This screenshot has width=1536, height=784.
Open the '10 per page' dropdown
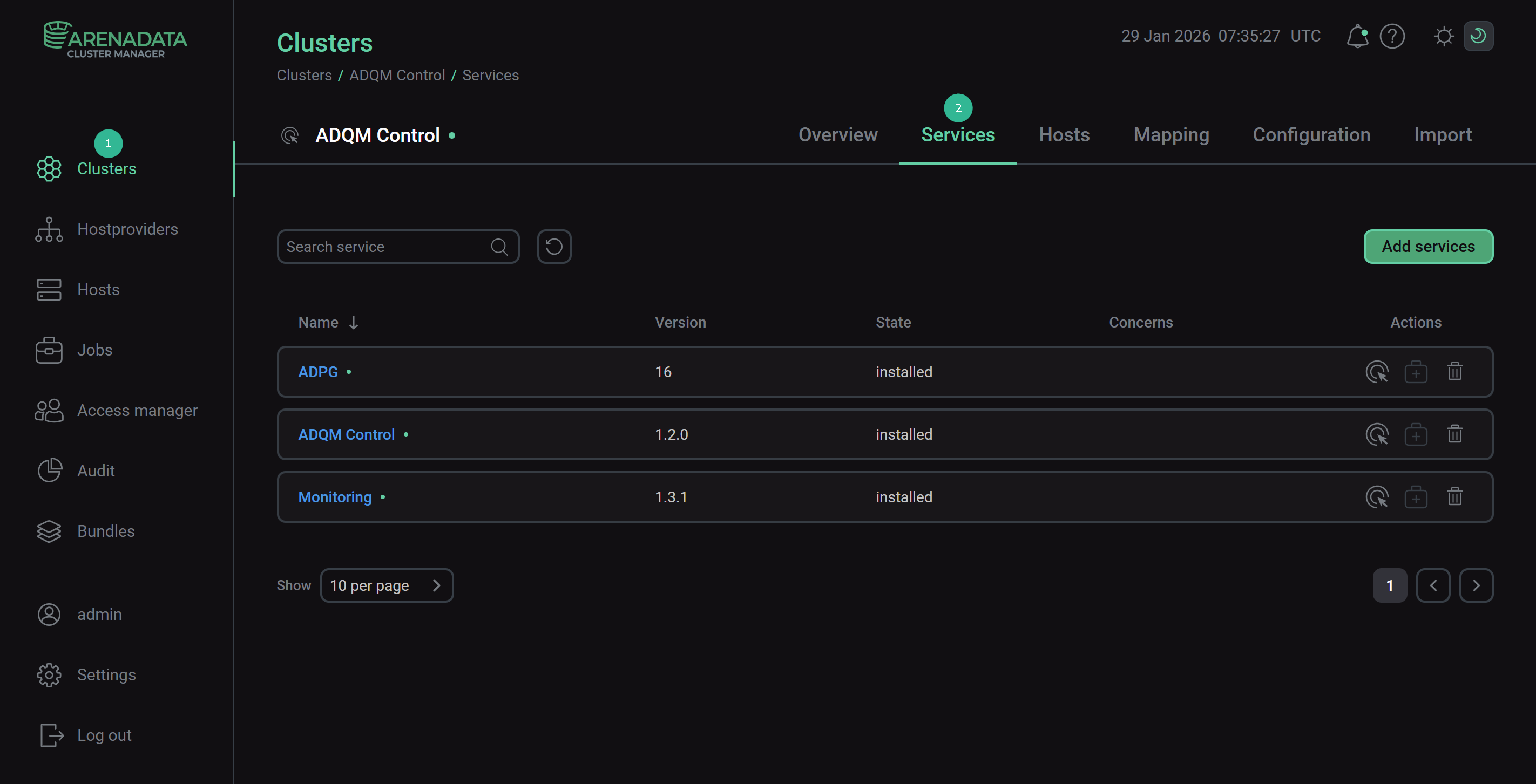point(387,585)
